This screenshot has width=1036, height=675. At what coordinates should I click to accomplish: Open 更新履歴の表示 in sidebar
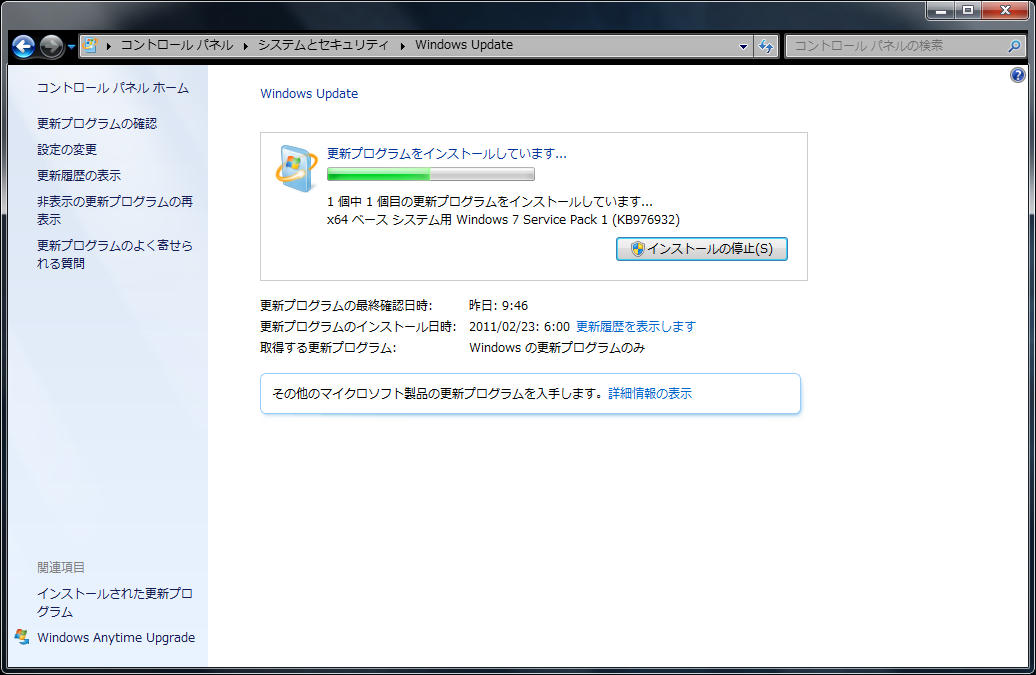[79, 176]
